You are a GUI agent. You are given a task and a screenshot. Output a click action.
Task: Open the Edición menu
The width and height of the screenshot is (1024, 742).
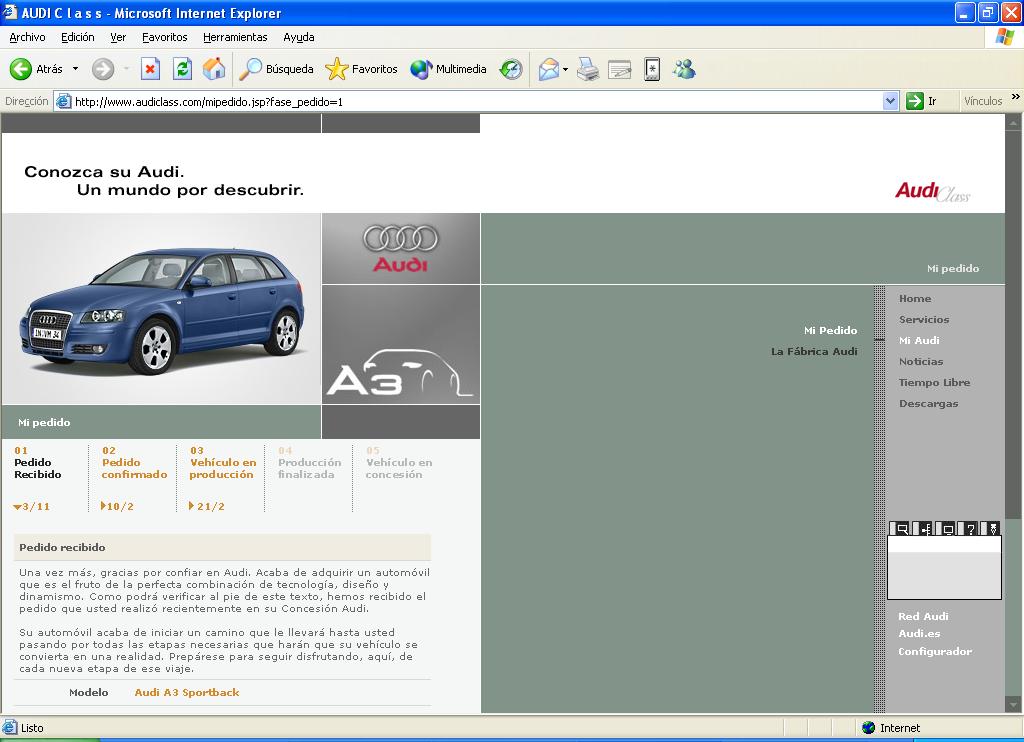pyautogui.click(x=78, y=37)
